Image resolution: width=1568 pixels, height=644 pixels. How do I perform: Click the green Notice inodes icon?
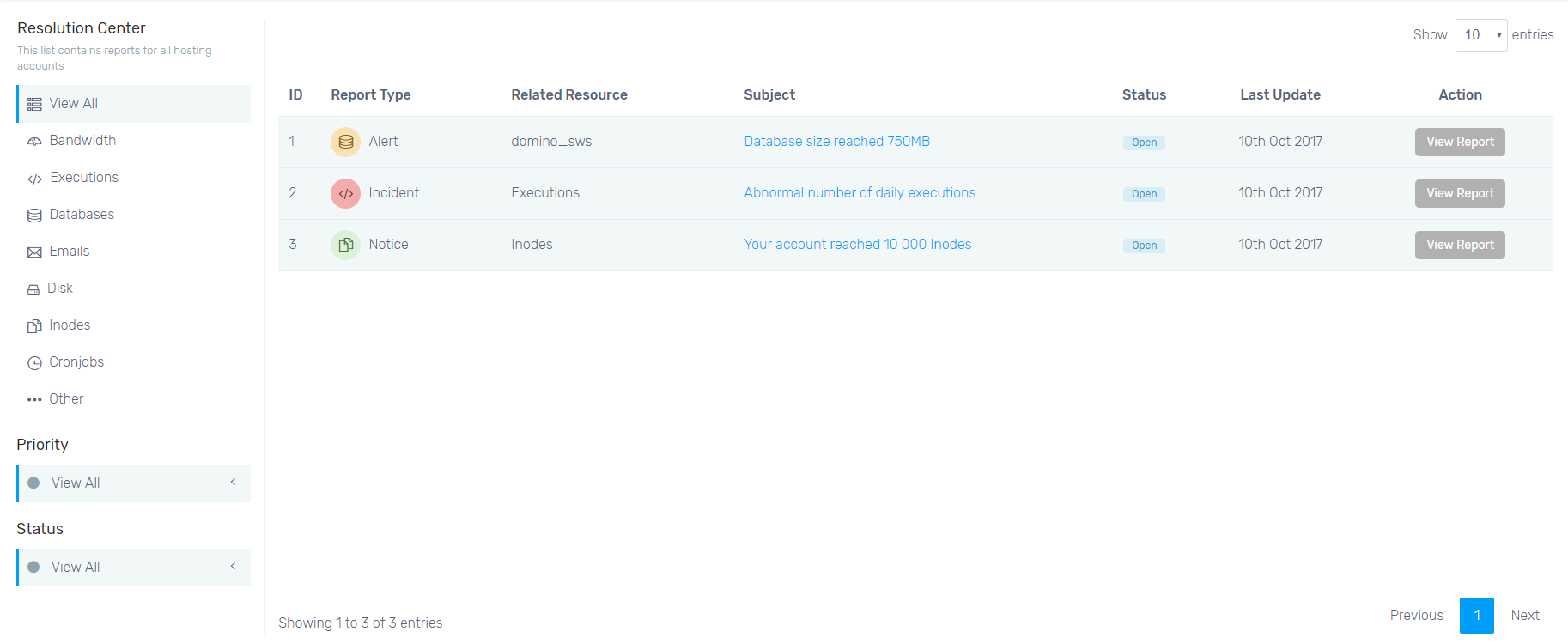[345, 245]
